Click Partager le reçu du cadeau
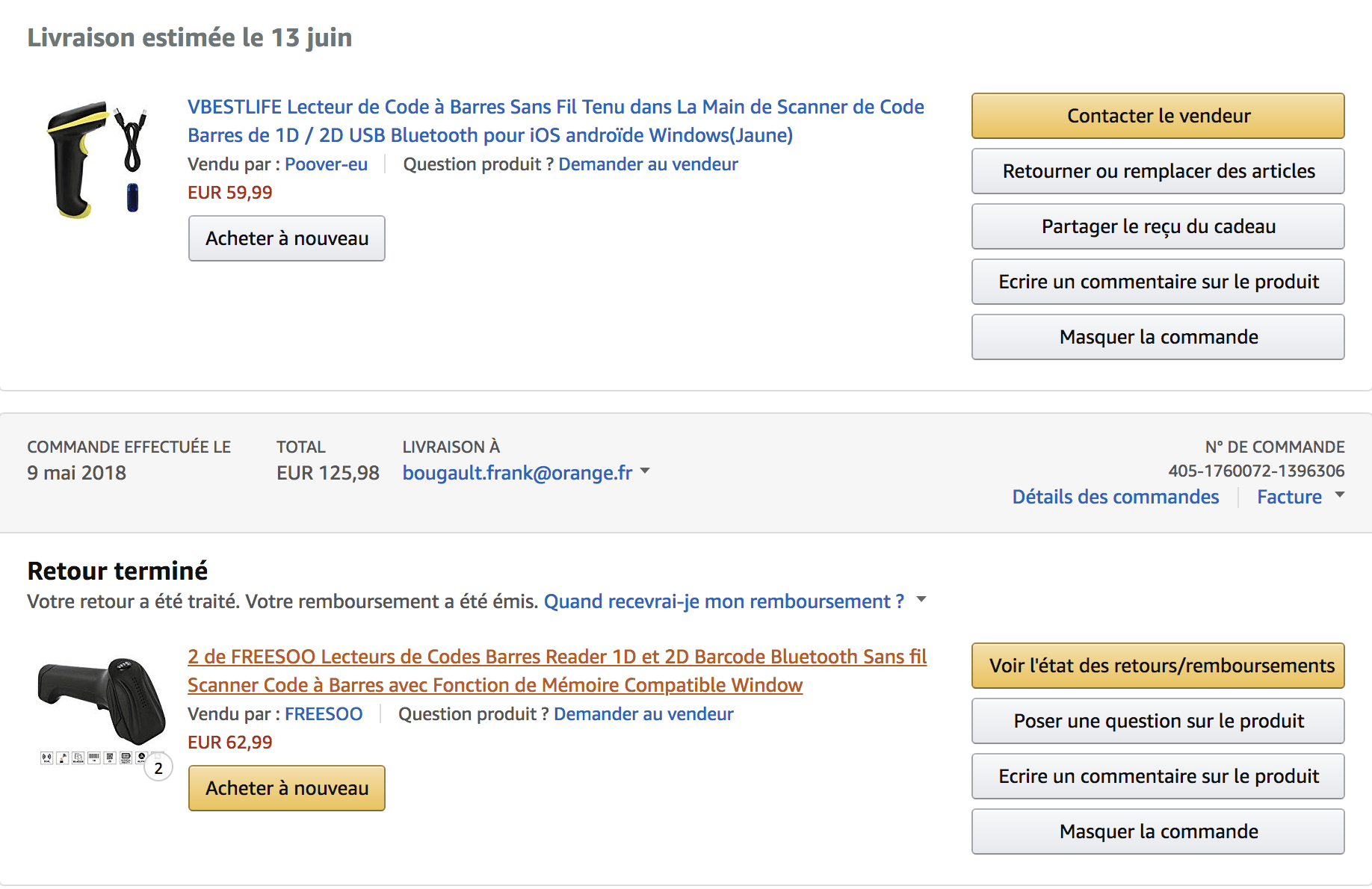1372x889 pixels. pos(1158,226)
